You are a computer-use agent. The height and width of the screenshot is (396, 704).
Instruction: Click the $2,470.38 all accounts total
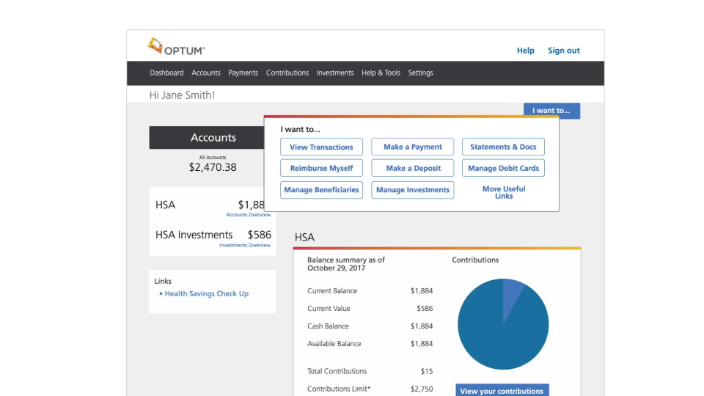[x=212, y=167]
